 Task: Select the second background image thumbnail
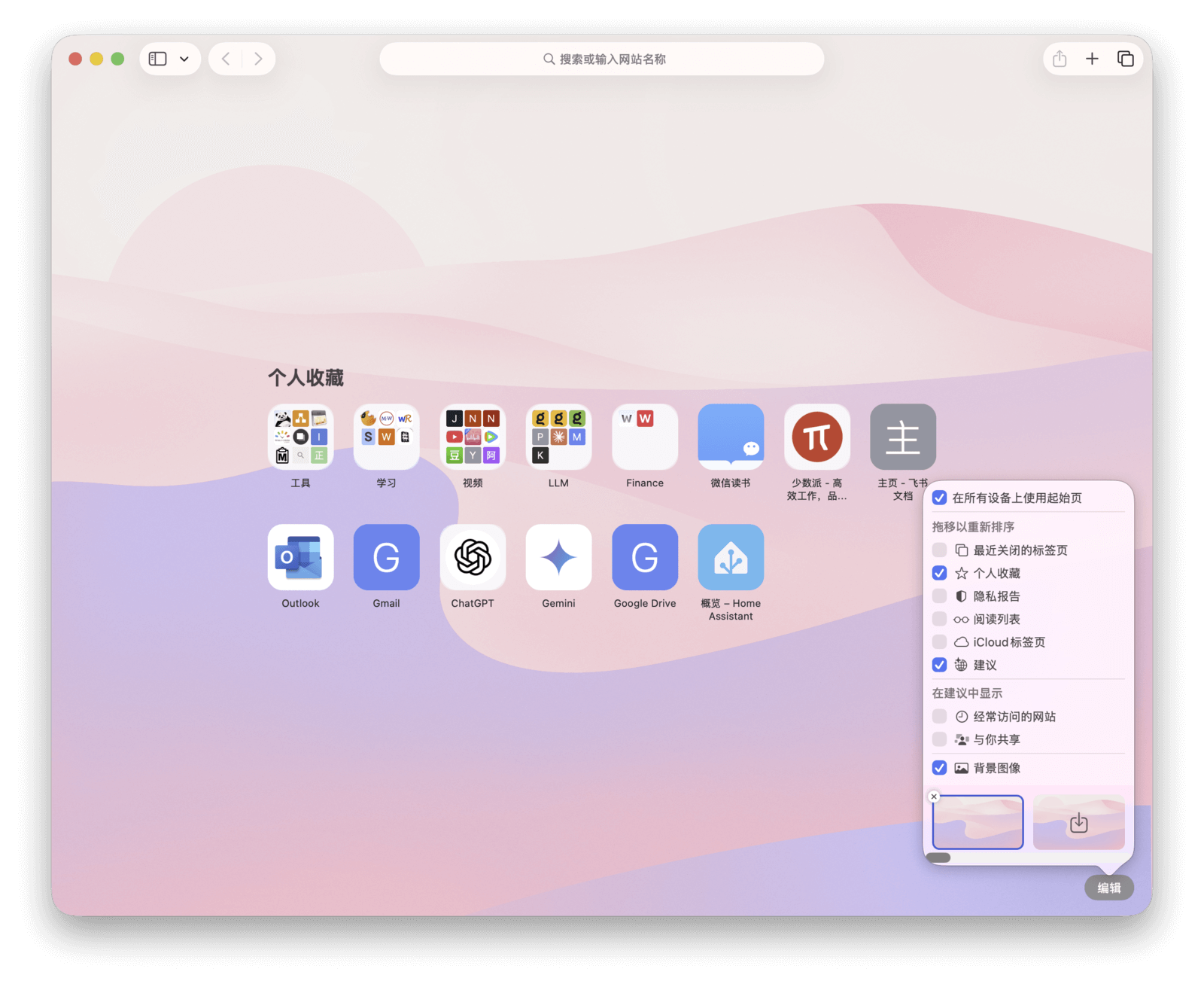(1078, 822)
